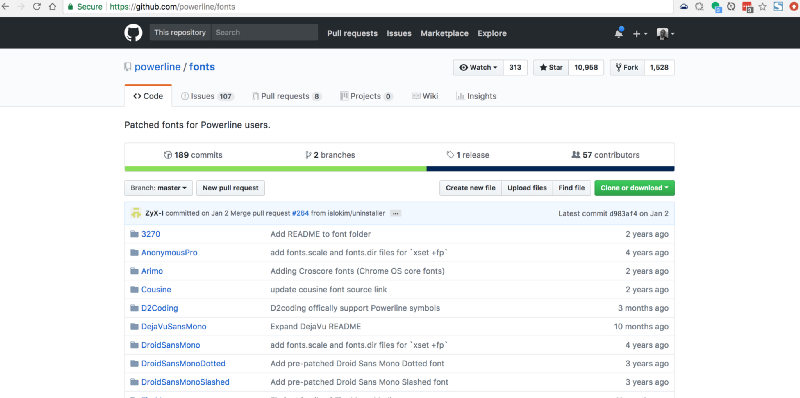
Task: Click the green language bar segment
Action: (276, 168)
